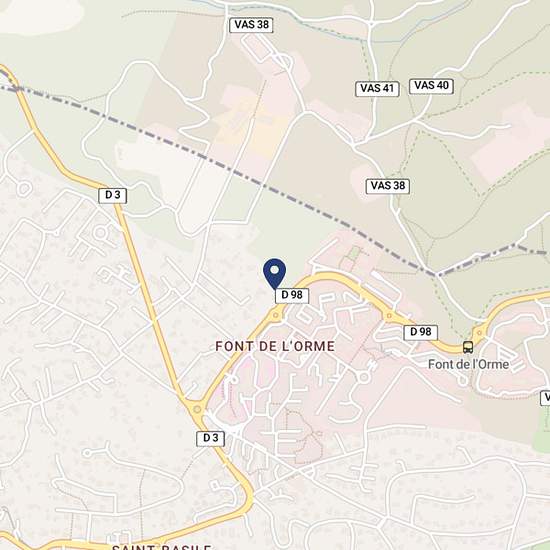Screen dimensions: 550x550
Task: Click the upper D 3 road shield
Action: pos(113,195)
